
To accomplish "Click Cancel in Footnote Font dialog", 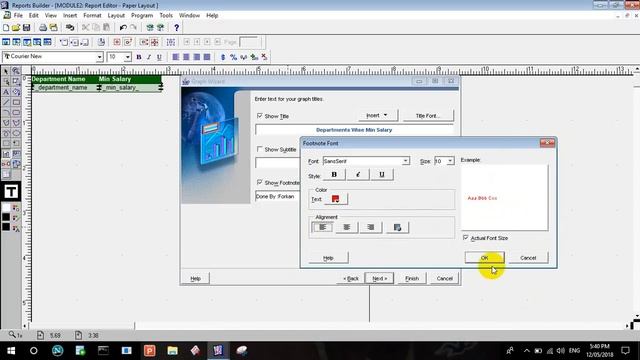I will click(528, 258).
